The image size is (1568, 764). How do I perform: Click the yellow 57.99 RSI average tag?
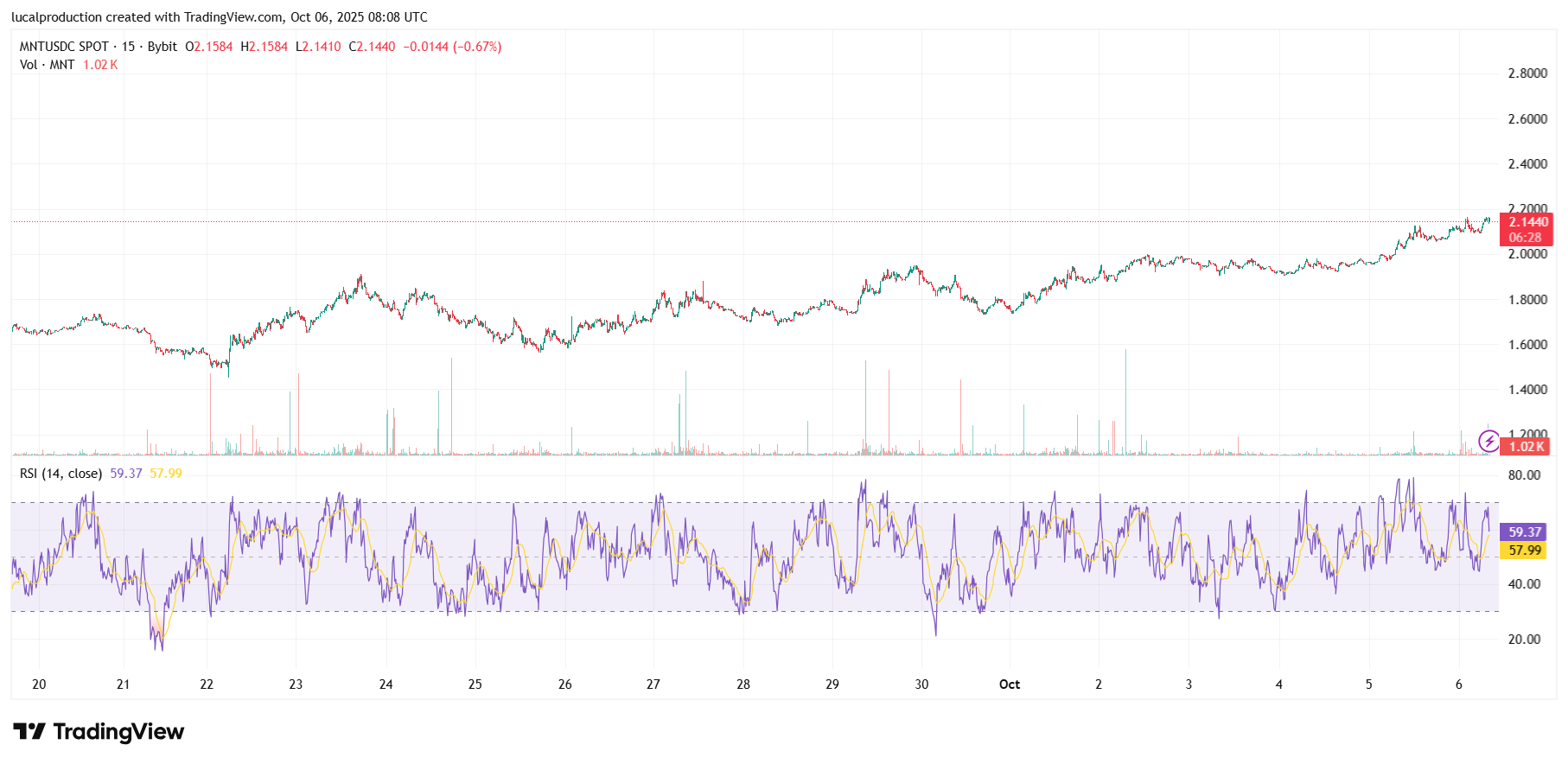click(x=1525, y=551)
